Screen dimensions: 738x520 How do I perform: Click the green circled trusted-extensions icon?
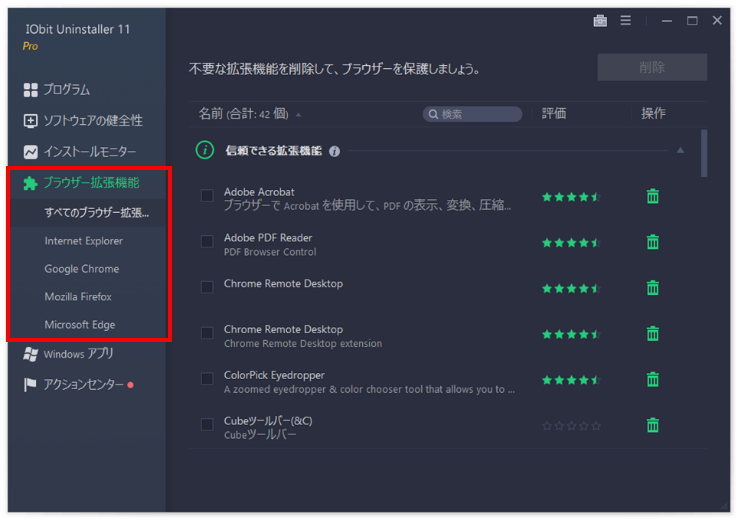click(x=205, y=151)
